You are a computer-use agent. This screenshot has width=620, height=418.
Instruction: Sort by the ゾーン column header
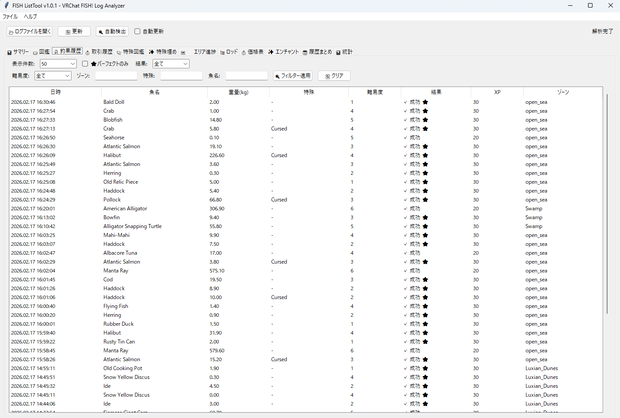[563, 92]
